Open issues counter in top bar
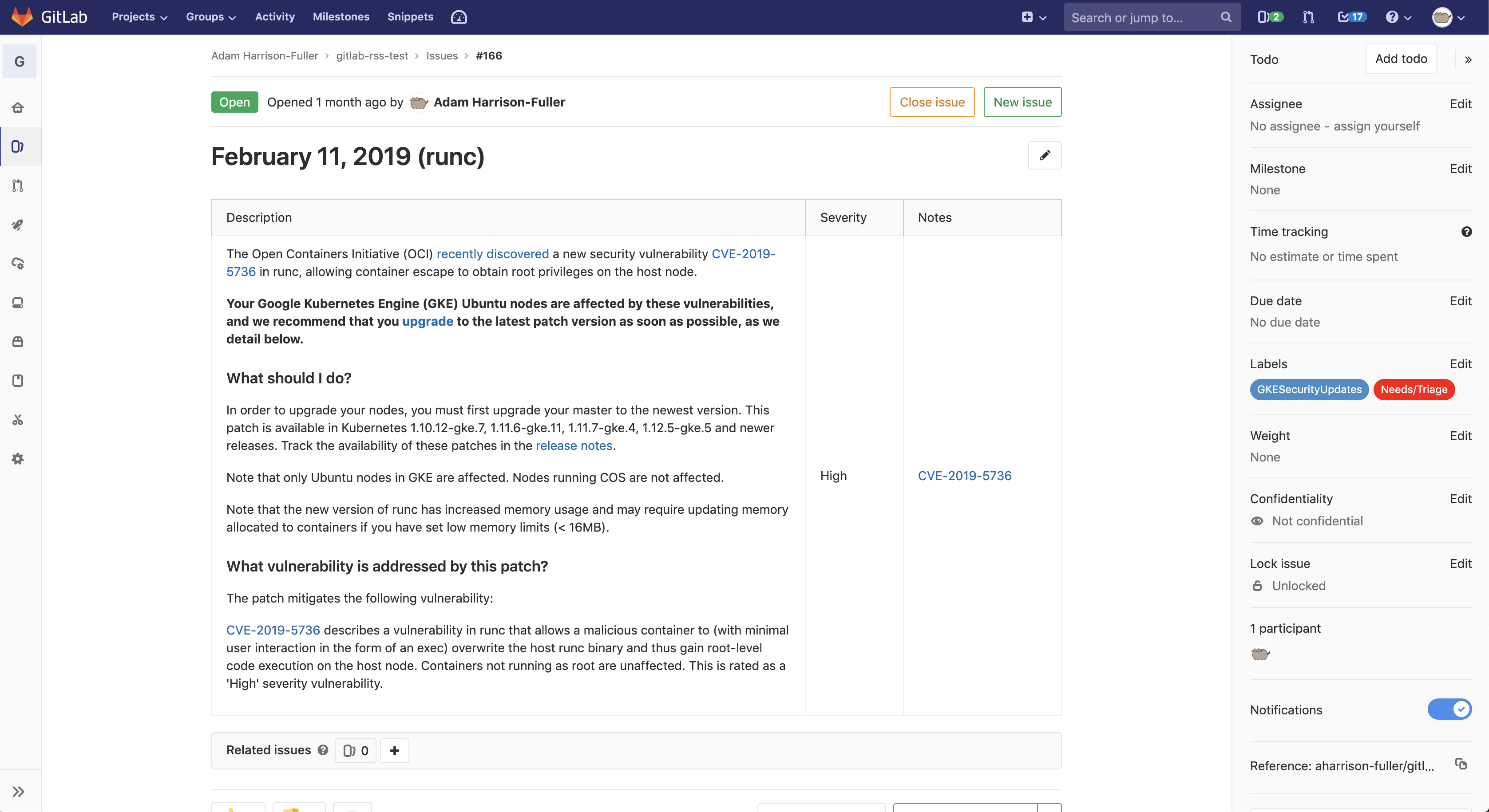Viewport: 1489px width, 812px height. point(1270,17)
